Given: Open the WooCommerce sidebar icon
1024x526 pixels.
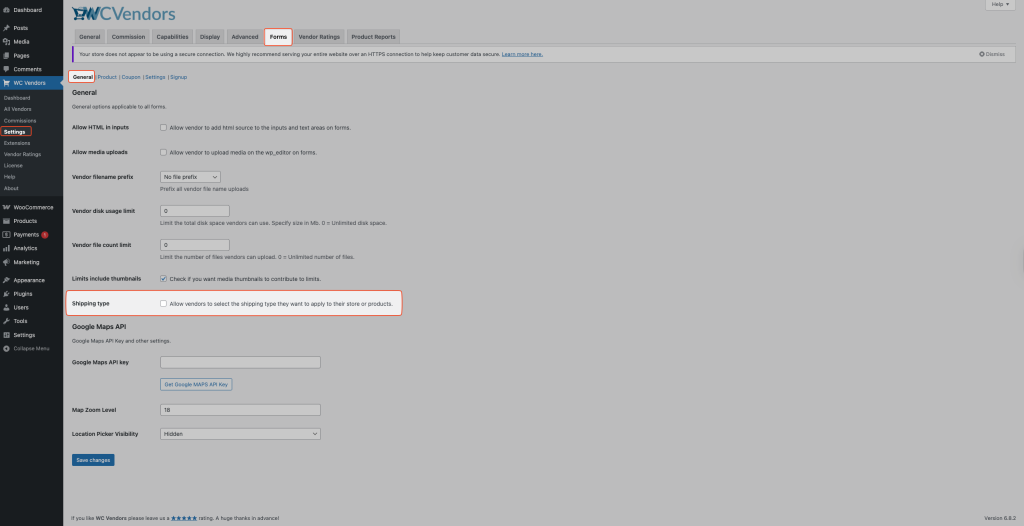Looking at the screenshot, I should pyautogui.click(x=7, y=207).
